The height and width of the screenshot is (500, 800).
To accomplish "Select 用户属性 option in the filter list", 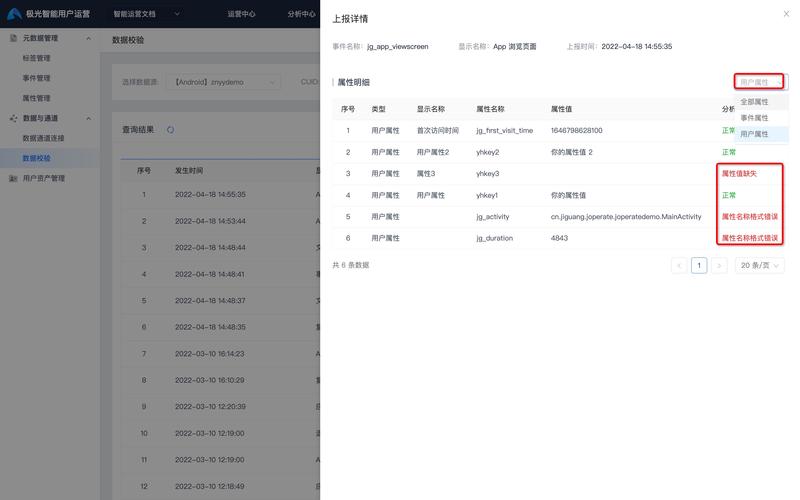I will pyautogui.click(x=761, y=134).
